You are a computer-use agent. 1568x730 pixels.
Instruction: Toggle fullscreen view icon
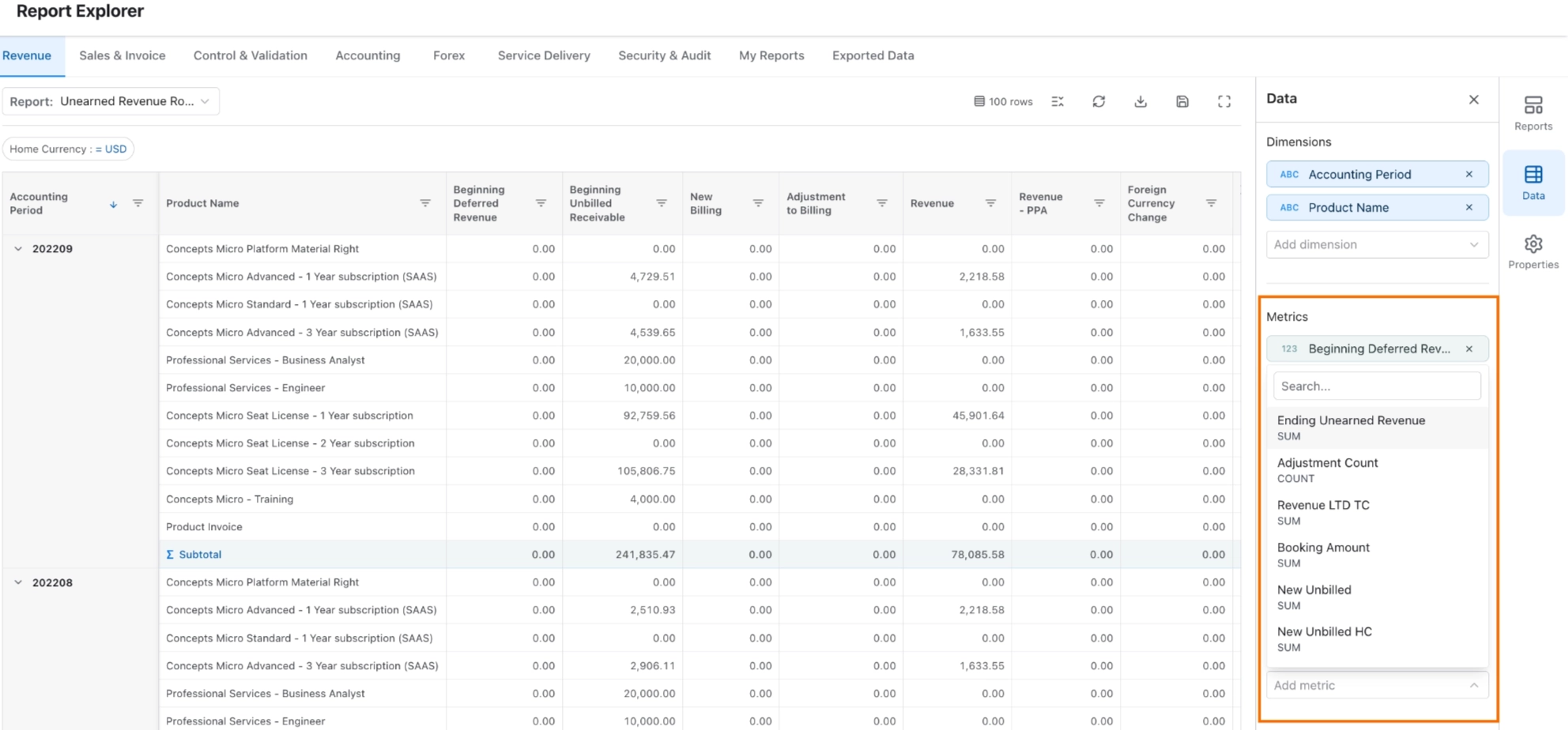pyautogui.click(x=1224, y=101)
